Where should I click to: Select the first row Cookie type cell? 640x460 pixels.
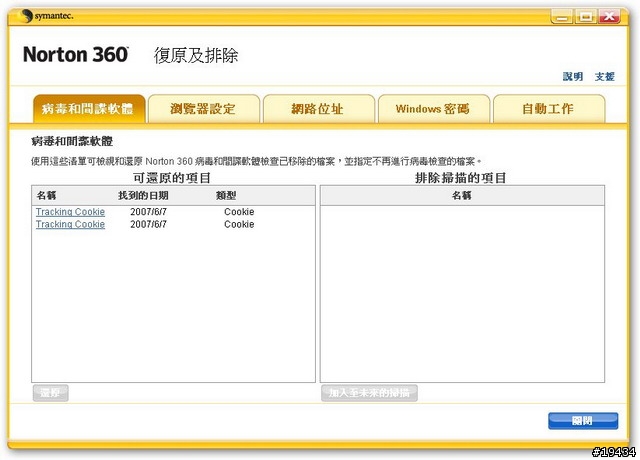pyautogui.click(x=239, y=212)
